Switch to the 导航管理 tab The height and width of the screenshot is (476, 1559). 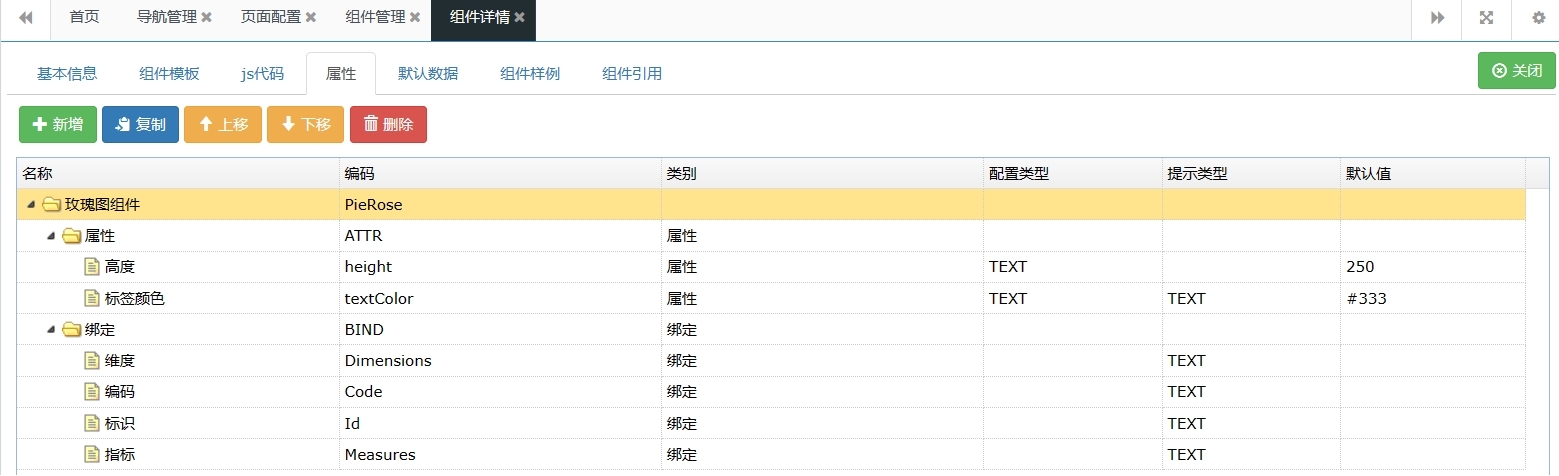[166, 17]
